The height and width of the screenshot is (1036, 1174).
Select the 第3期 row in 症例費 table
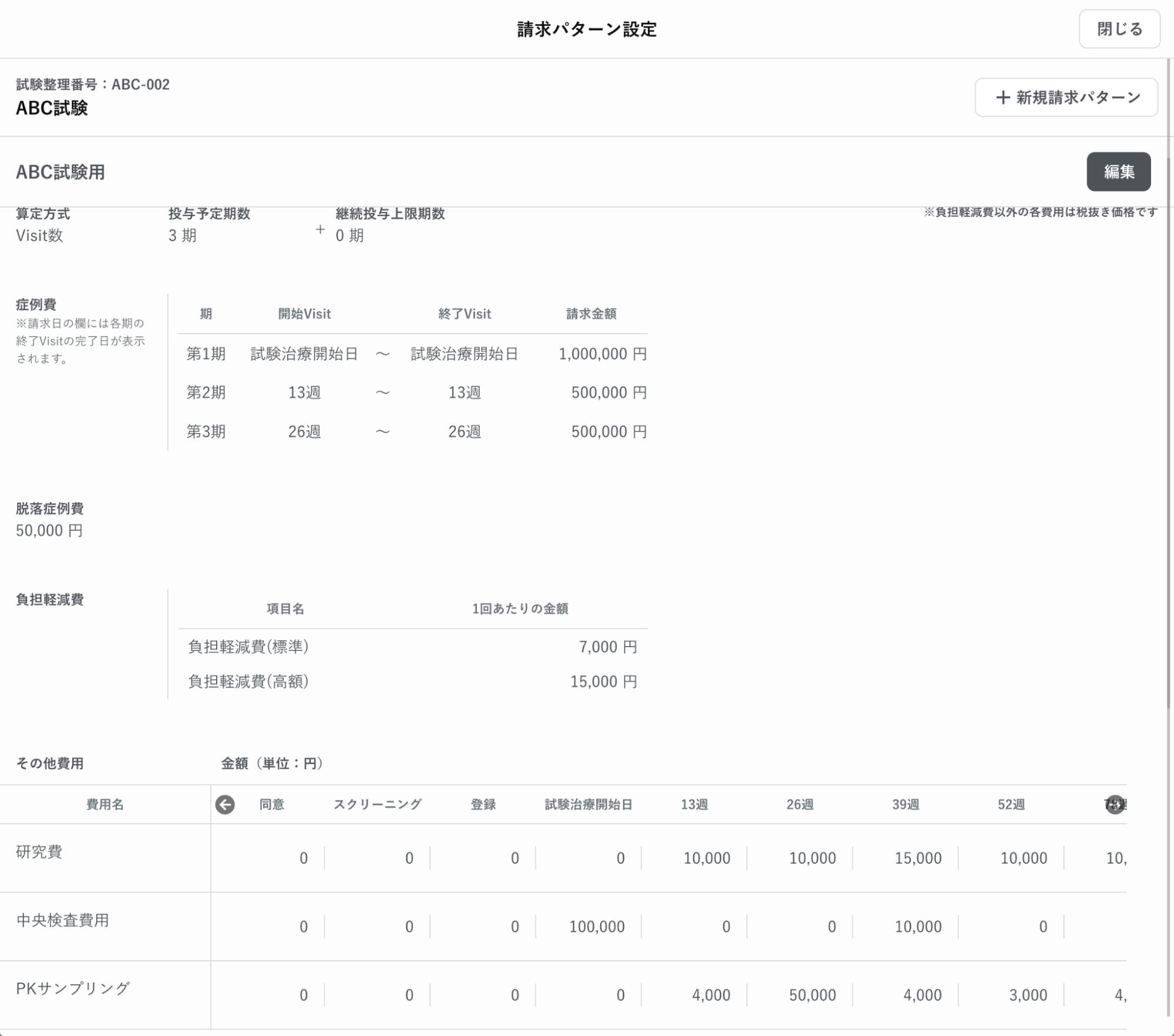point(206,432)
